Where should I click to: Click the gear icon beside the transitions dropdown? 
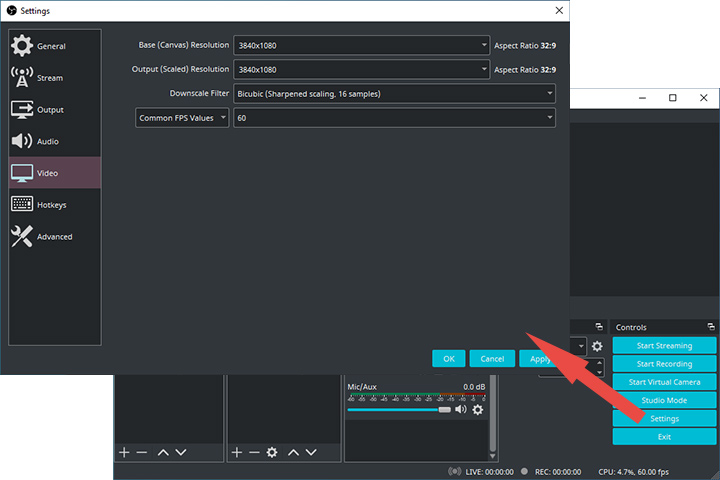click(x=597, y=346)
